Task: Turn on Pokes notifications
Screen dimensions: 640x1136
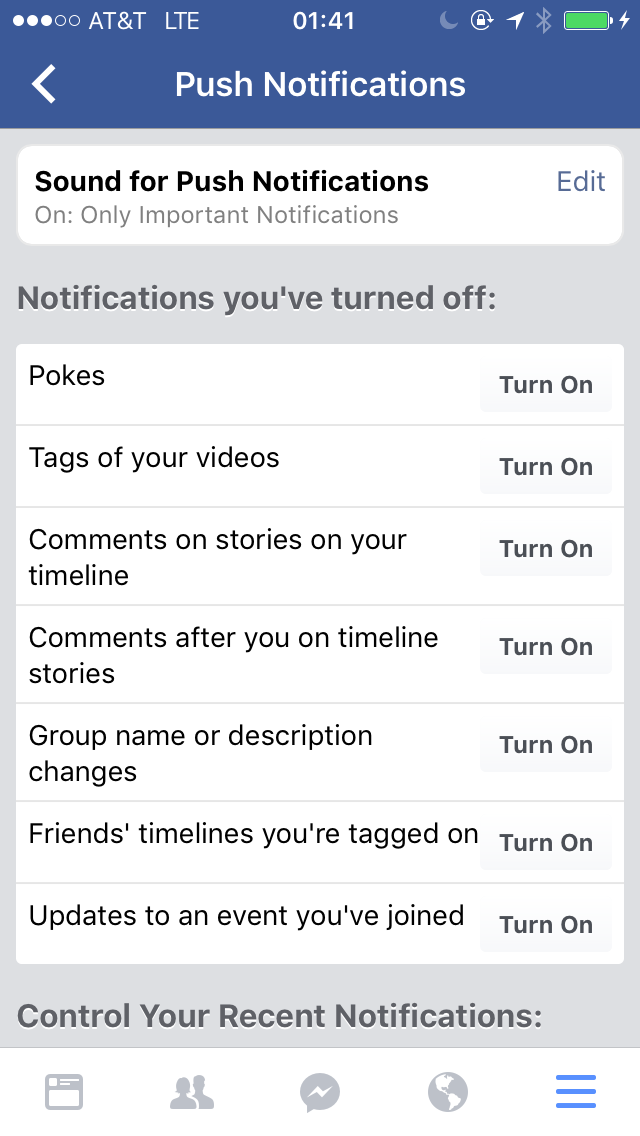Action: click(546, 385)
